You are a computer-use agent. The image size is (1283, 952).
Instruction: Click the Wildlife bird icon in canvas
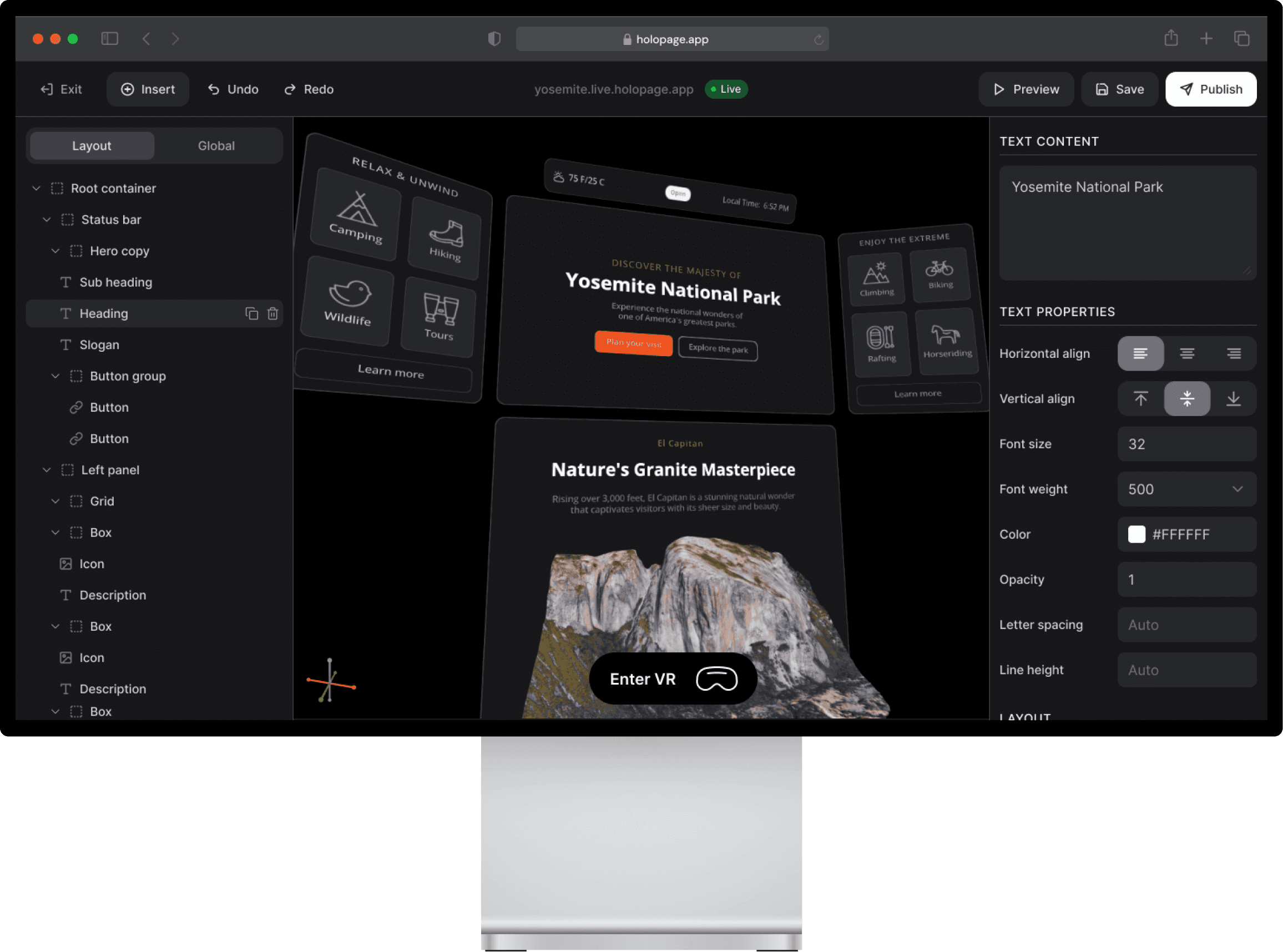pos(350,294)
